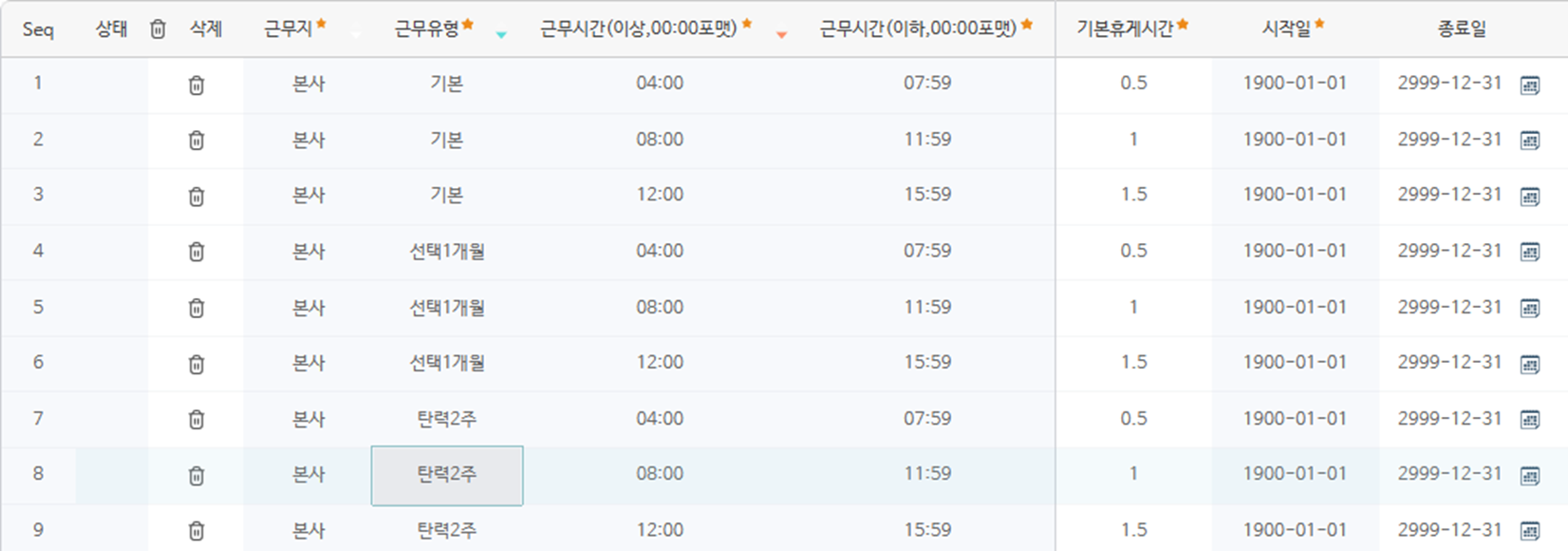
Task: Delete row 4 using its trash icon
Action: [196, 252]
